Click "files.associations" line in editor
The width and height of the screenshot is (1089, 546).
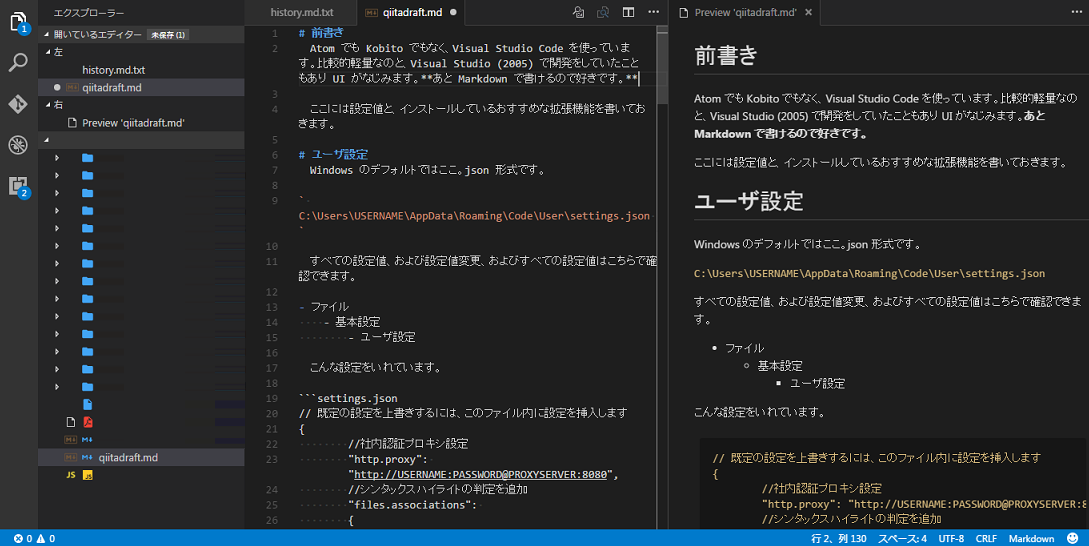[415, 505]
